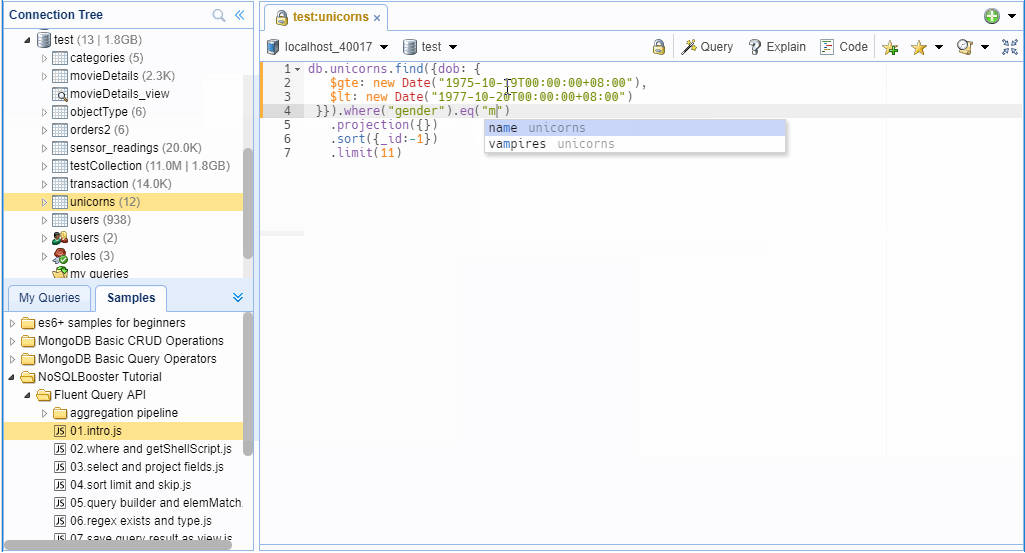Open the dropdown beside the add tab button
Viewport: 1025px width, 553px height.
pos(1012,16)
